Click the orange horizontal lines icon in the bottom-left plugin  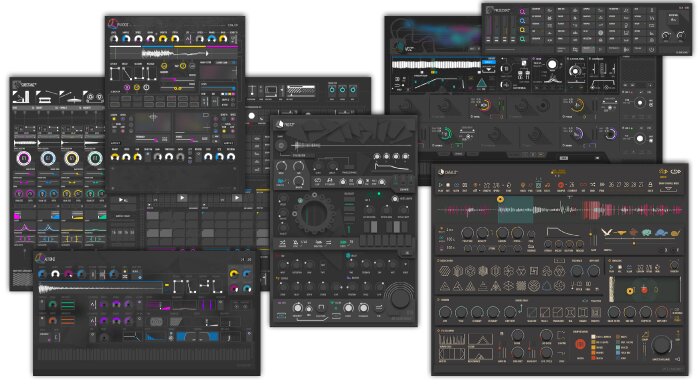[67, 320]
